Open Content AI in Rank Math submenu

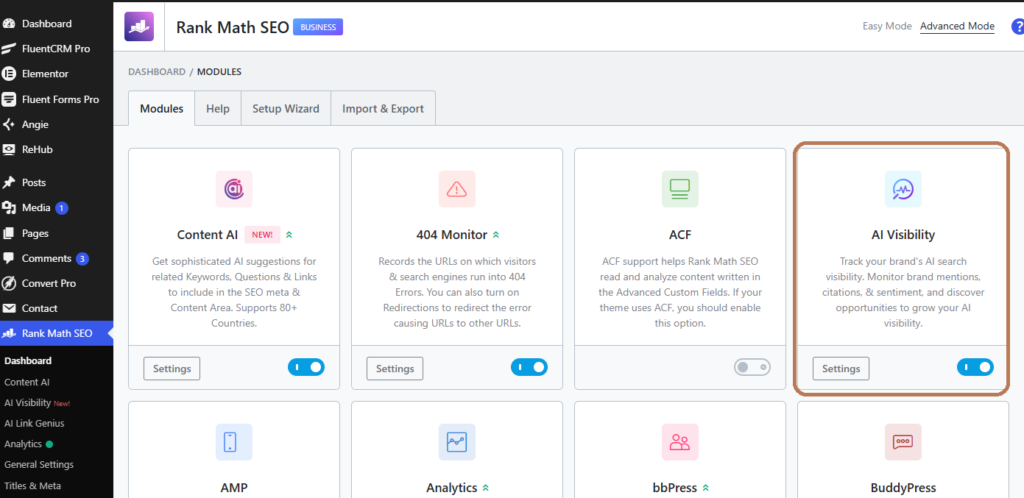pyautogui.click(x=27, y=382)
